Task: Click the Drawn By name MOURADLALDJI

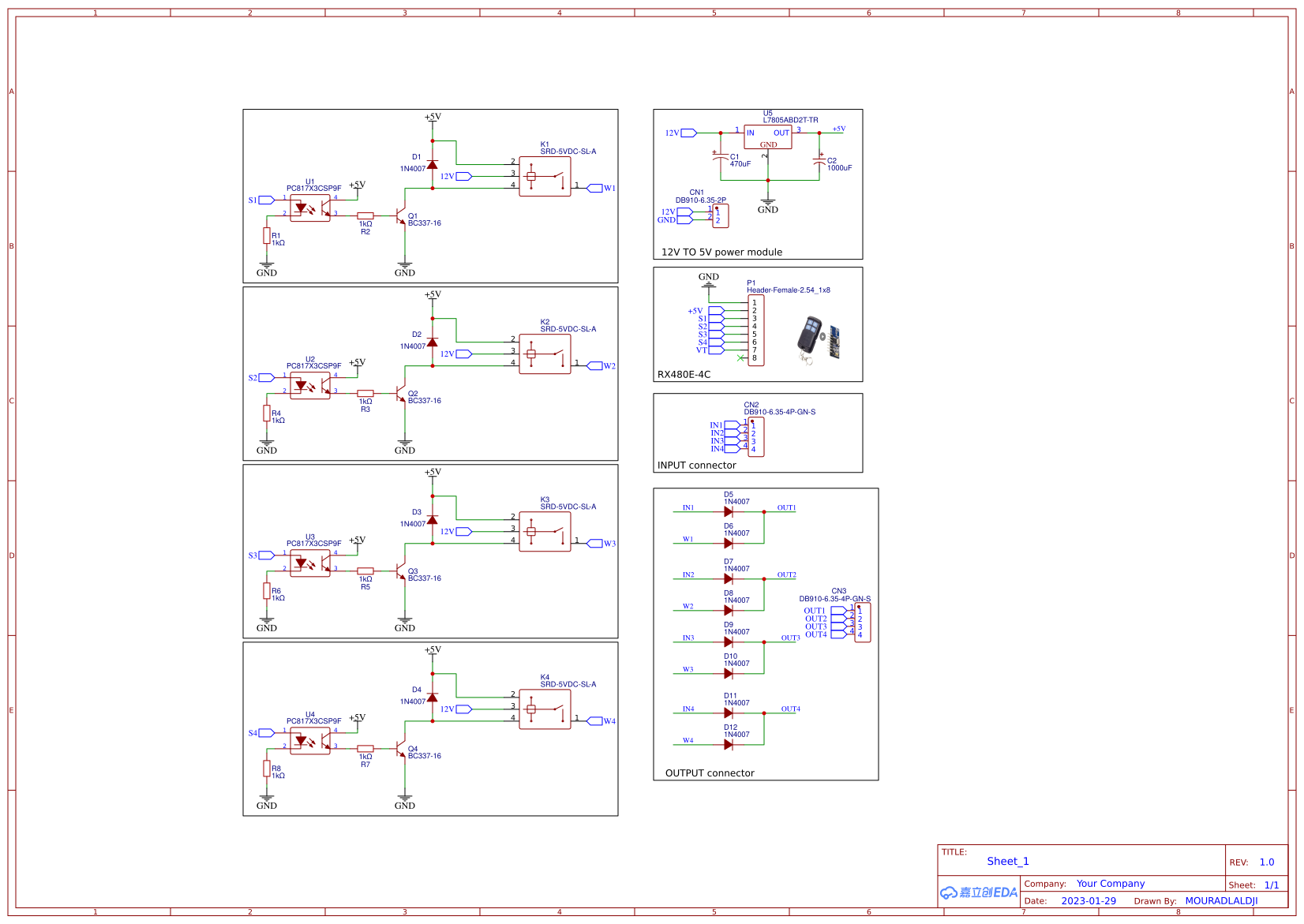Action: (x=1223, y=900)
